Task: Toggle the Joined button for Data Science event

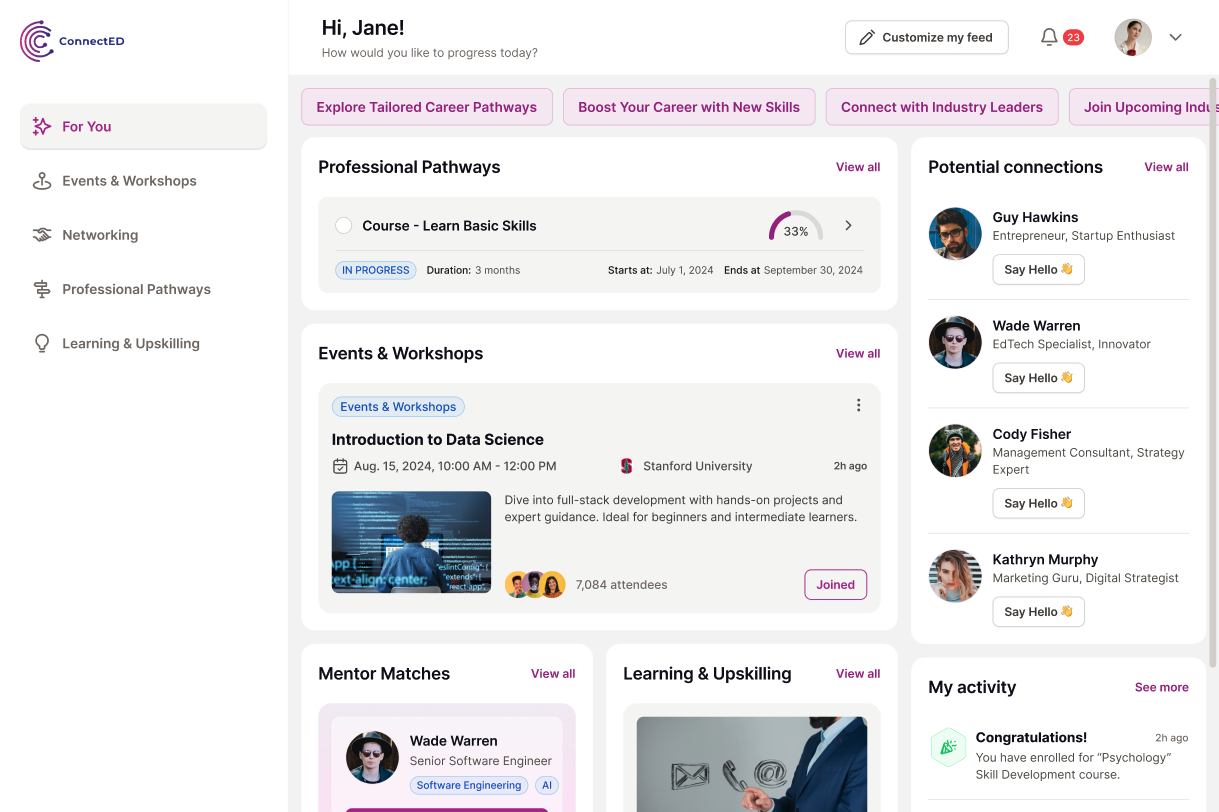Action: click(835, 585)
